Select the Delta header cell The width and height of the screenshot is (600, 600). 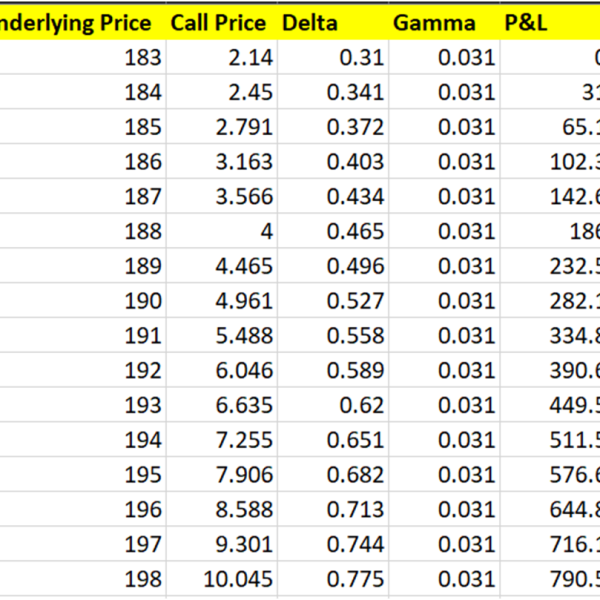pos(332,22)
